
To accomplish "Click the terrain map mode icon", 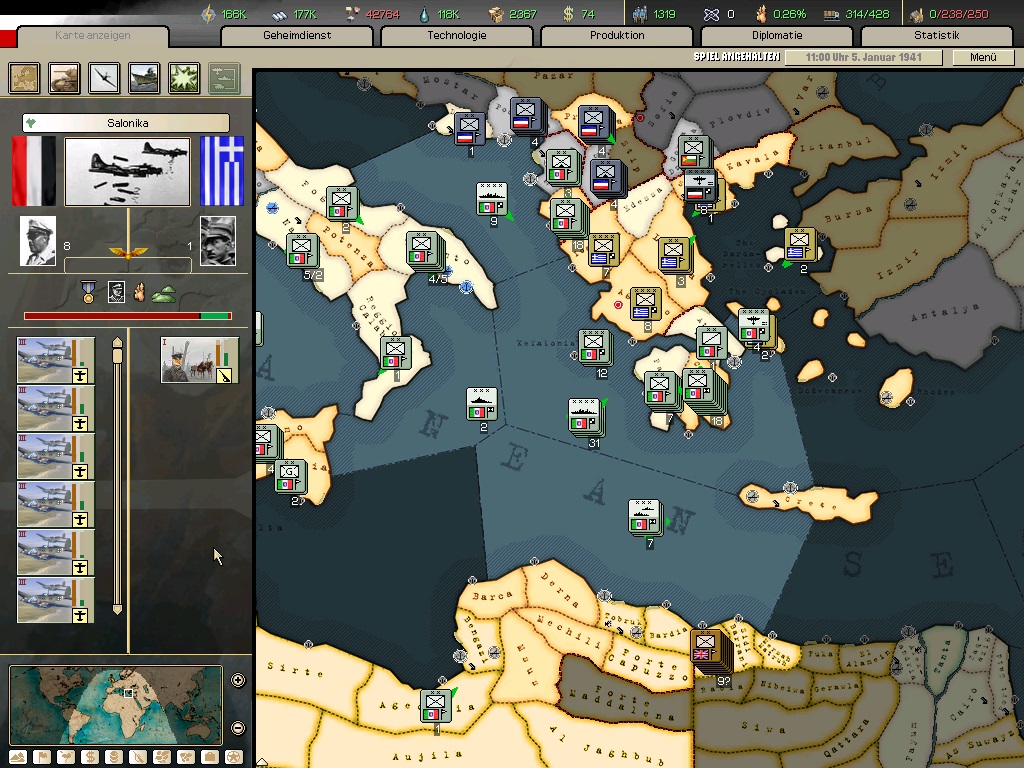I will 17,757.
